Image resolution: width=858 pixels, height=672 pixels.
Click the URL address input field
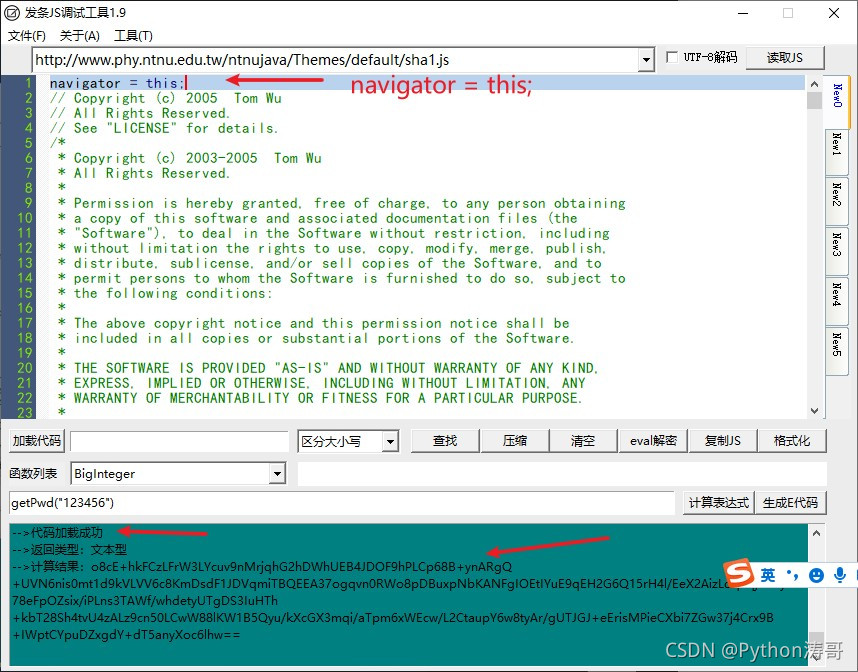click(x=335, y=60)
